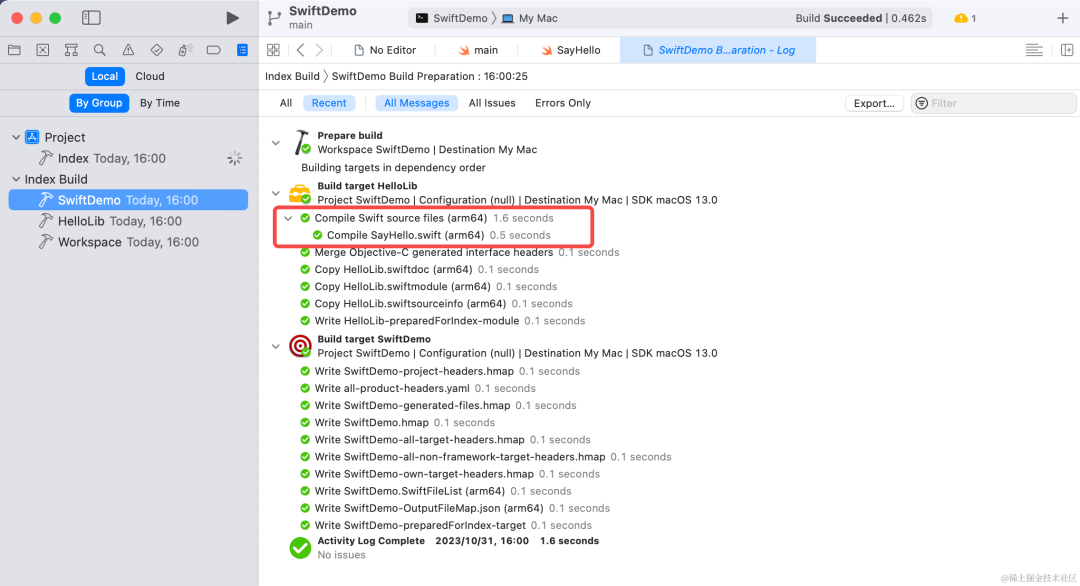
Task: Open the Source Control navigator
Action: point(43,50)
